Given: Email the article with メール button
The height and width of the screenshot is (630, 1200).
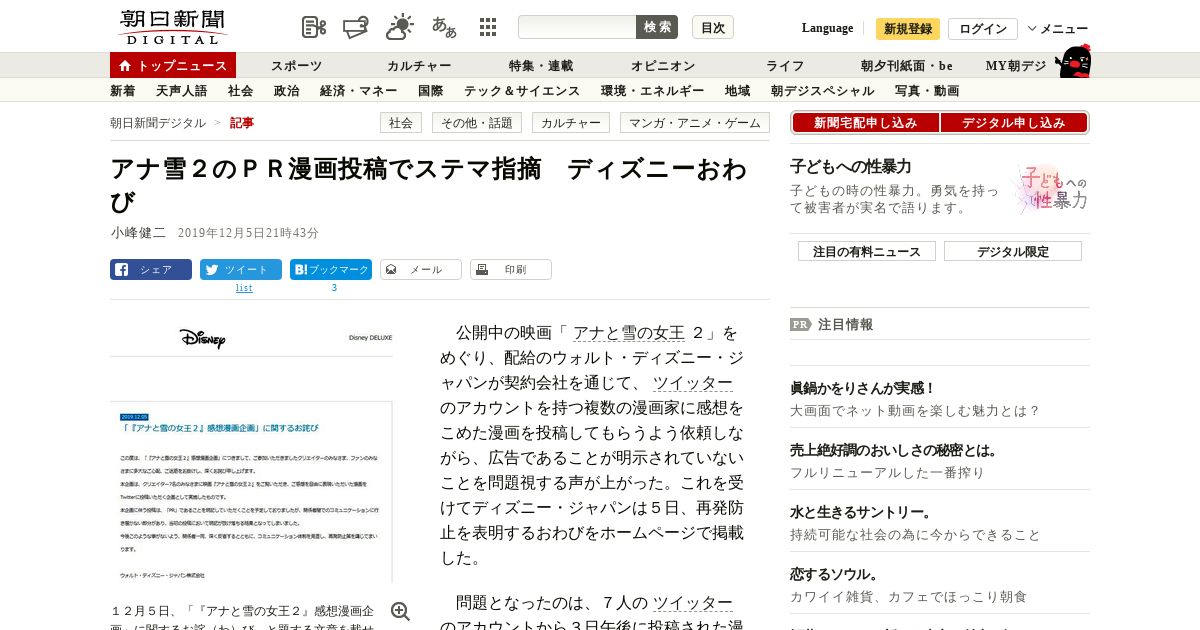Looking at the screenshot, I should 421,270.
